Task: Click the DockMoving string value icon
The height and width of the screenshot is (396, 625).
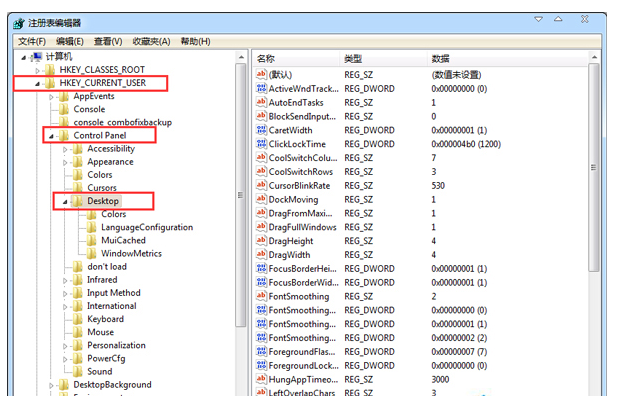Action: (261, 199)
